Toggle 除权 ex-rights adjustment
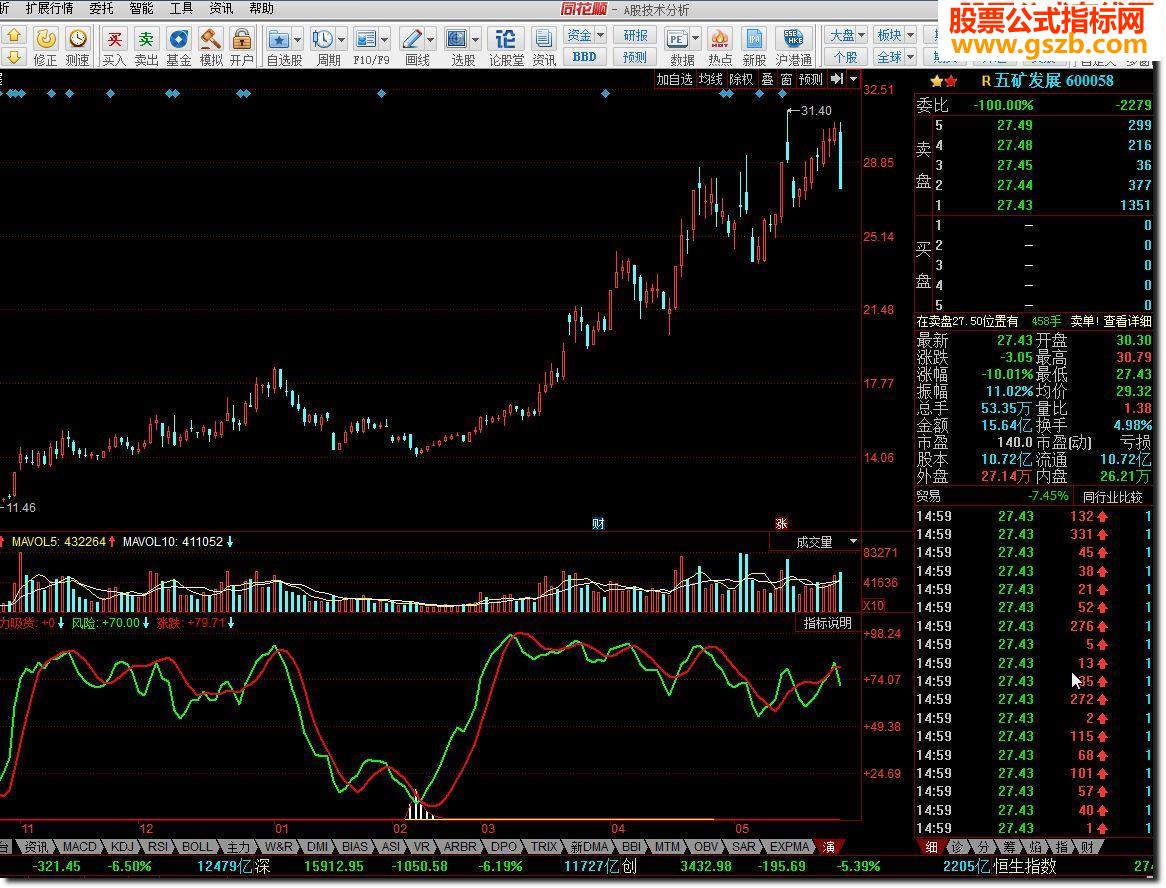Viewport: 1166px width, 888px height. click(741, 79)
